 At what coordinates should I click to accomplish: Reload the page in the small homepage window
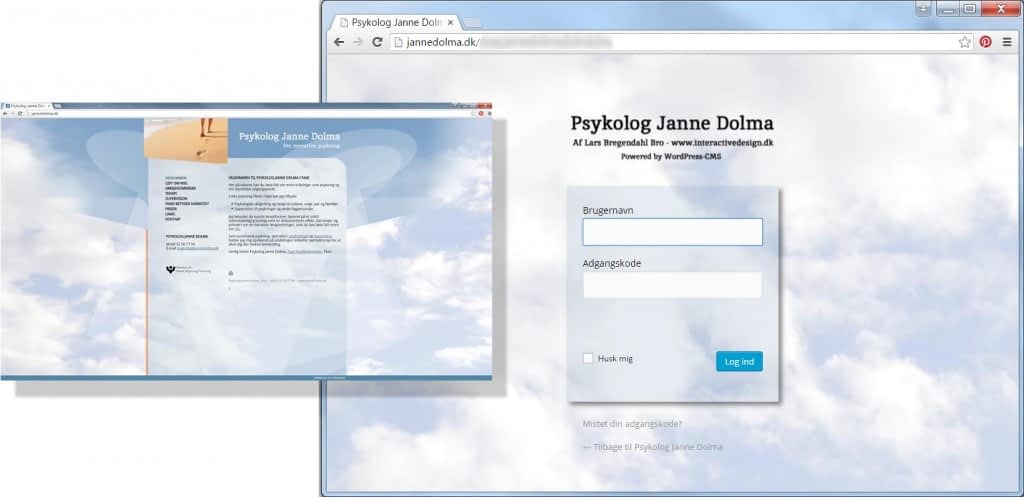[x=20, y=114]
